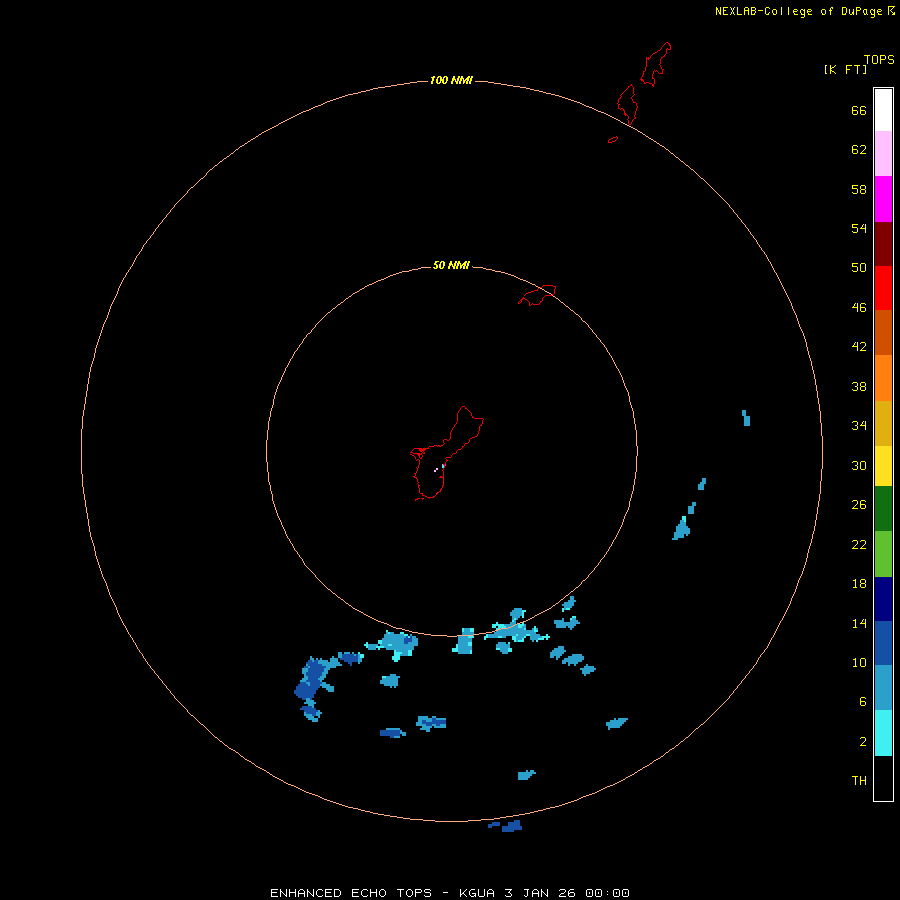The height and width of the screenshot is (900, 900).
Task: Click the light pink legend swatch
Action: pos(883,153)
